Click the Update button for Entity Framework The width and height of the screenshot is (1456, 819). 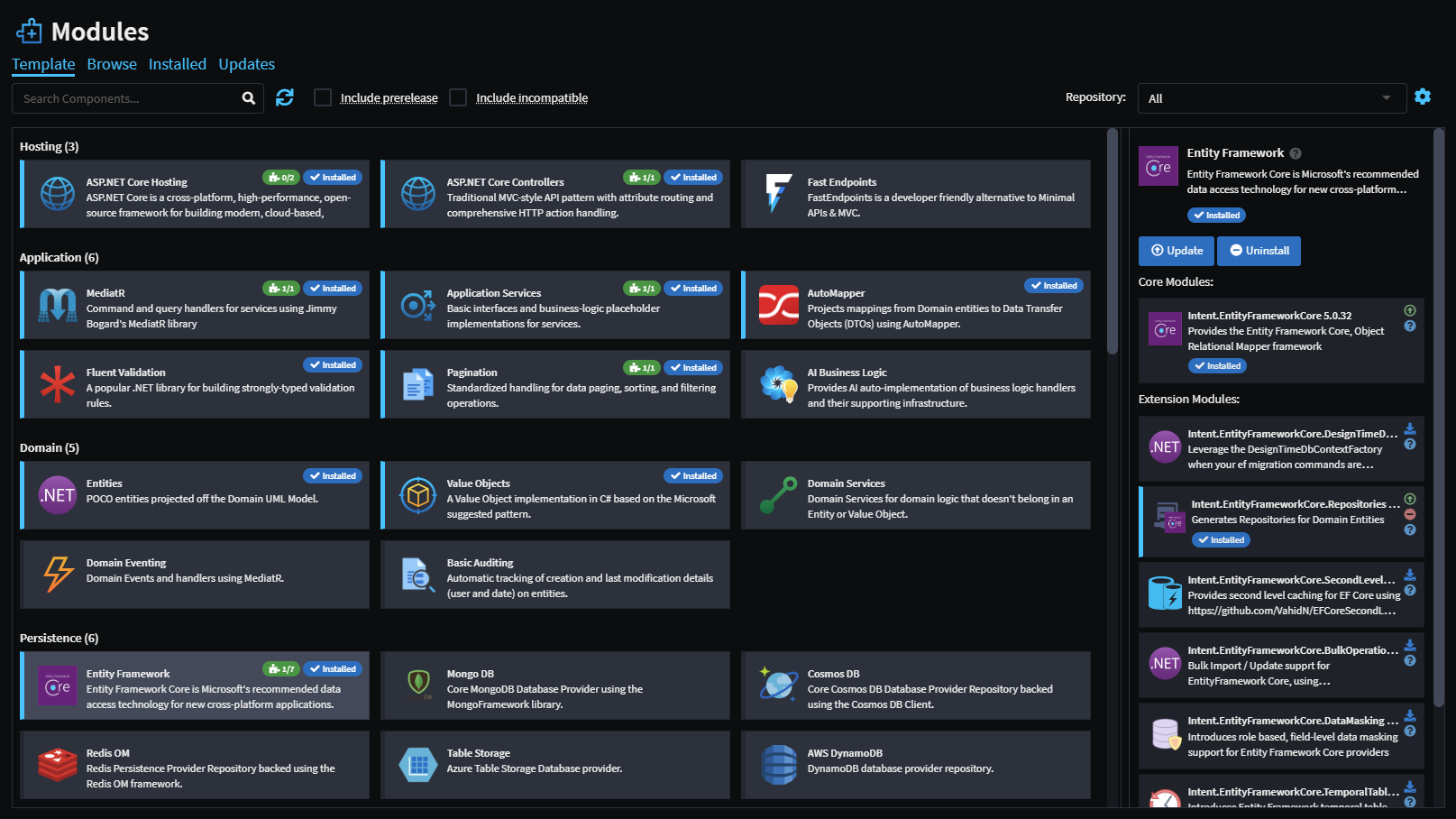(1177, 251)
